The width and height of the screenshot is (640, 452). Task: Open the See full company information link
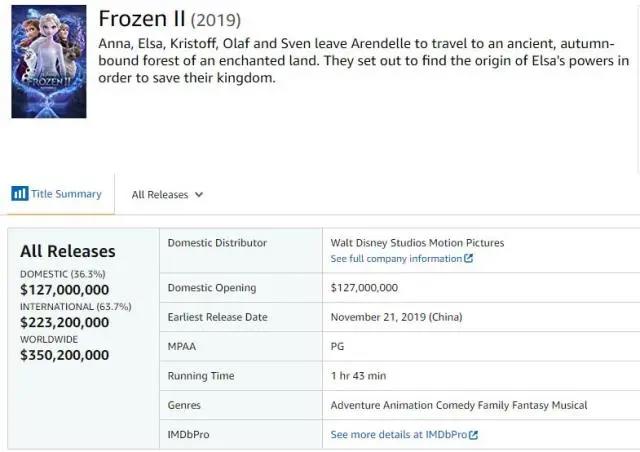pos(396,259)
